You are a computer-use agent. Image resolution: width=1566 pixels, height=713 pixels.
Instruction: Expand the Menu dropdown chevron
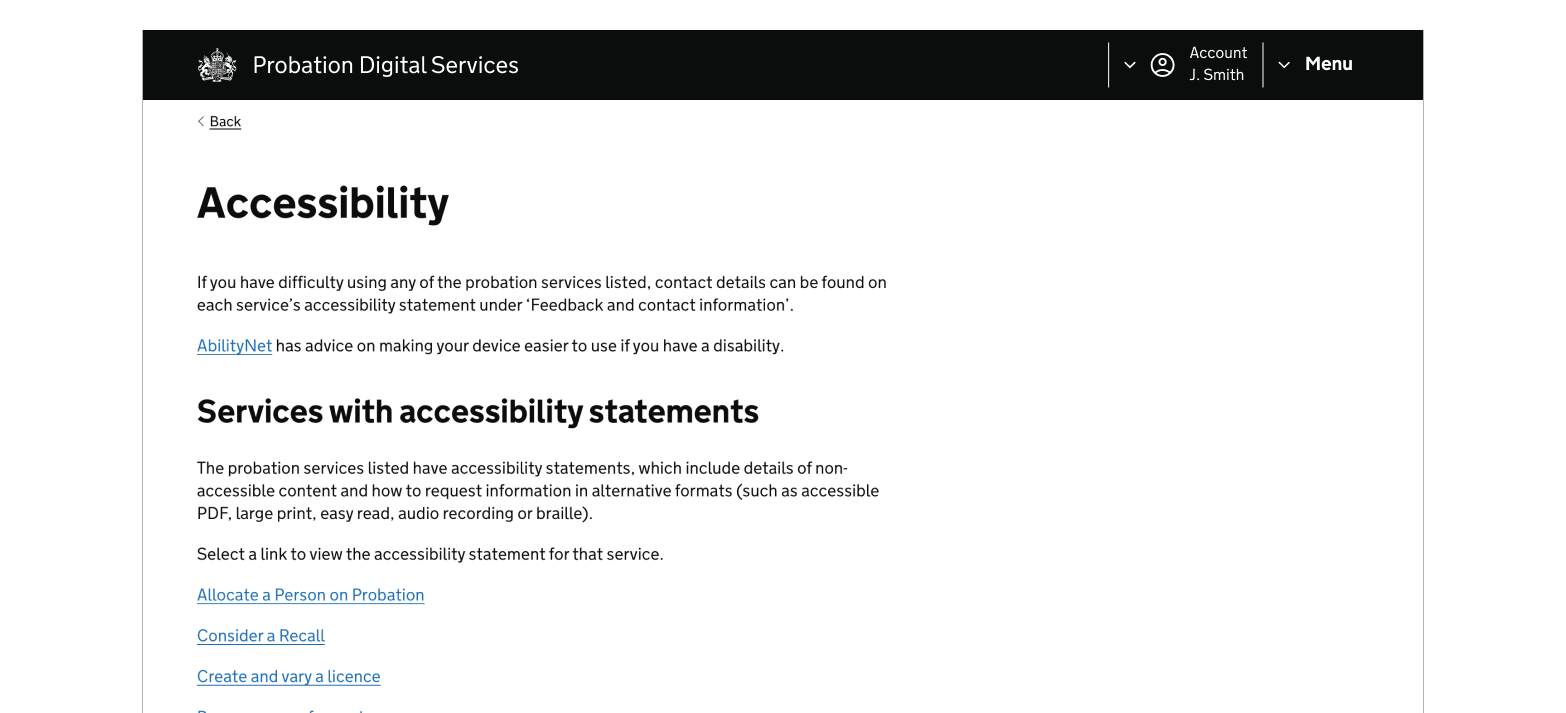click(1284, 64)
